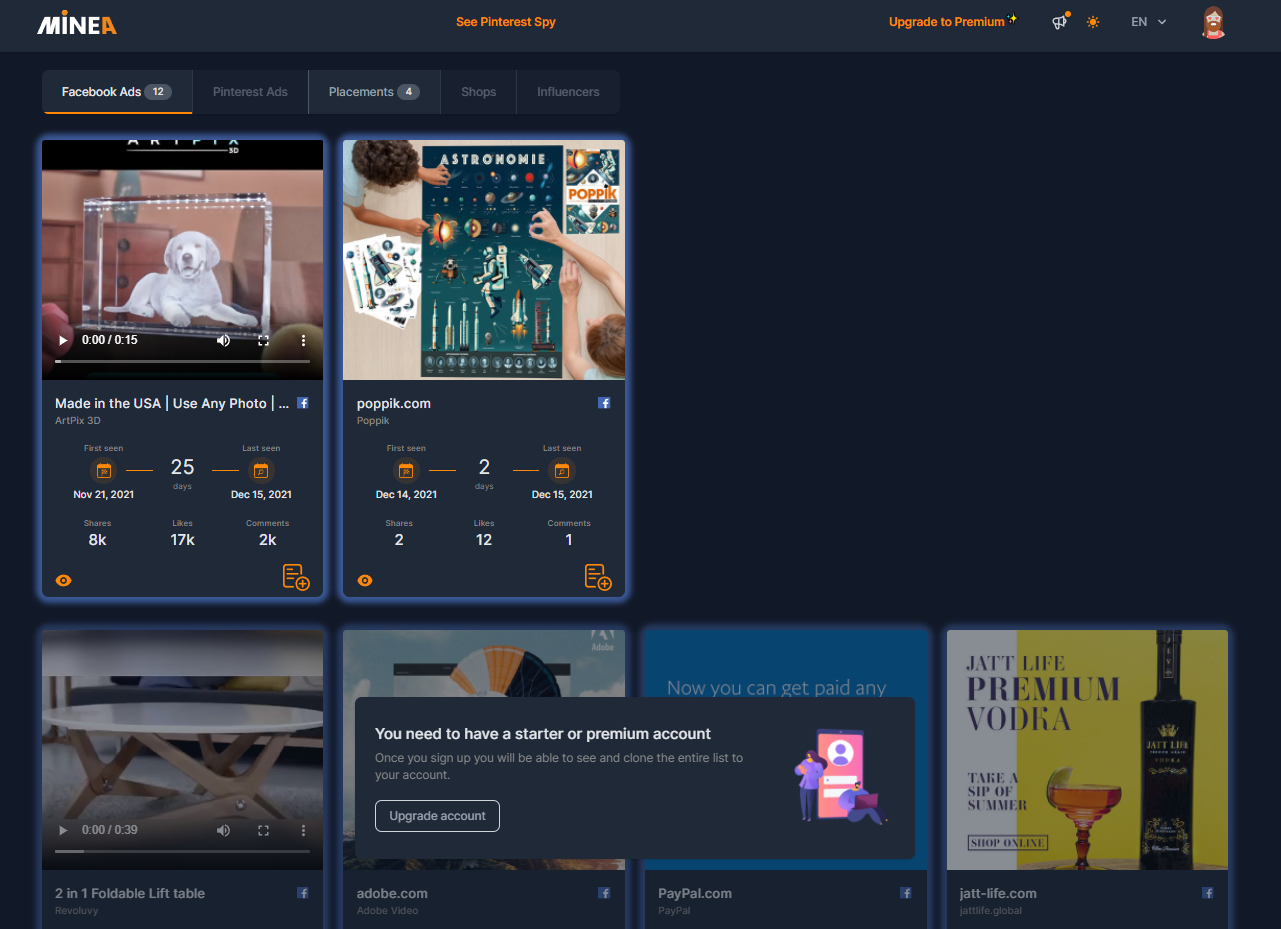
Task: Open Facebook icon on PayPal.com card
Action: [x=906, y=893]
